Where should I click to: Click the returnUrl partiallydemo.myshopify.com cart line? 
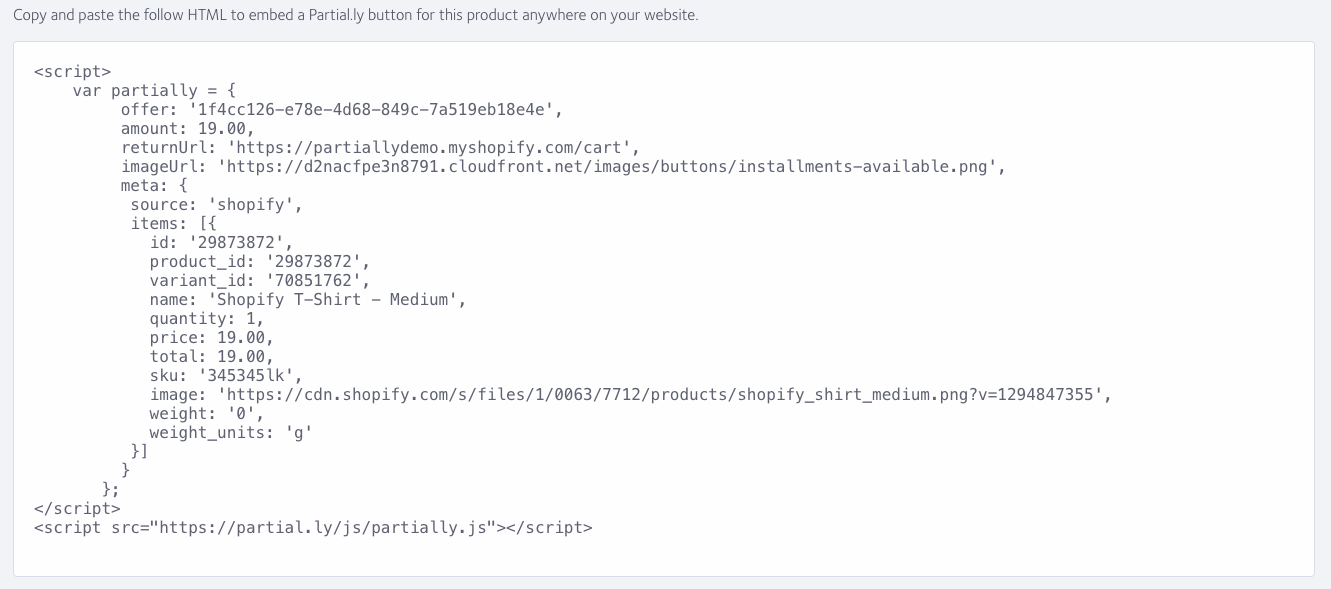[380, 148]
